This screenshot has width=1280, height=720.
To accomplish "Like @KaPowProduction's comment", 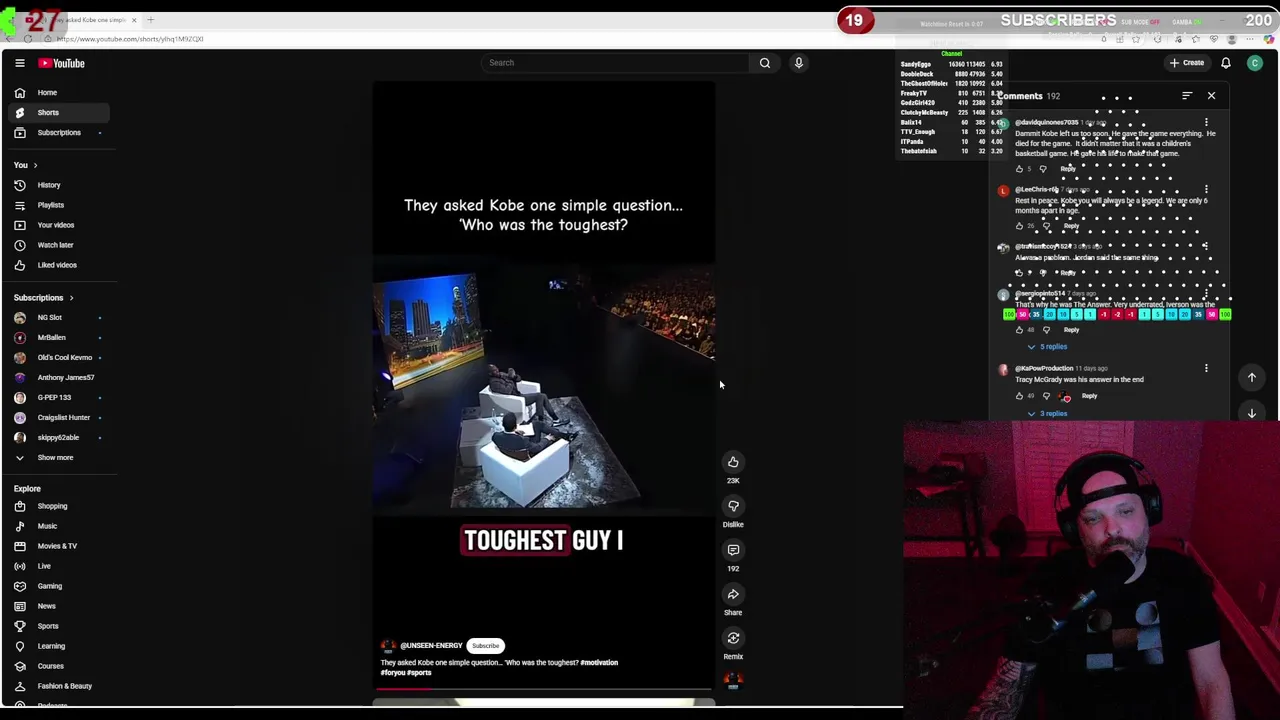I will tap(1019, 396).
